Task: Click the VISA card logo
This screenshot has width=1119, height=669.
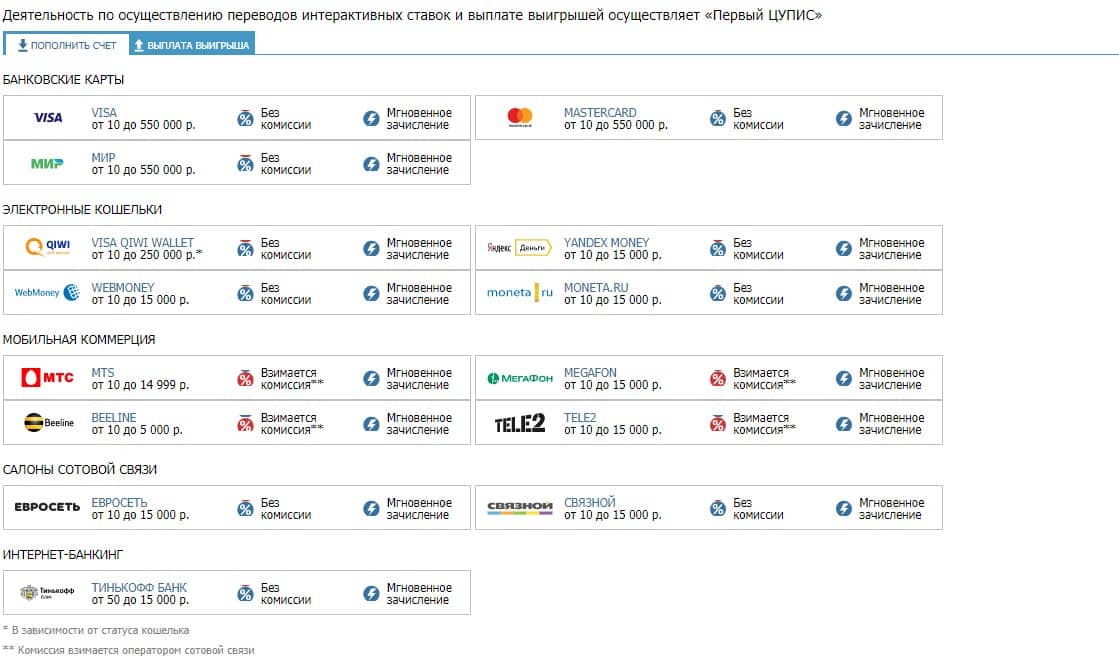Action: click(x=48, y=118)
